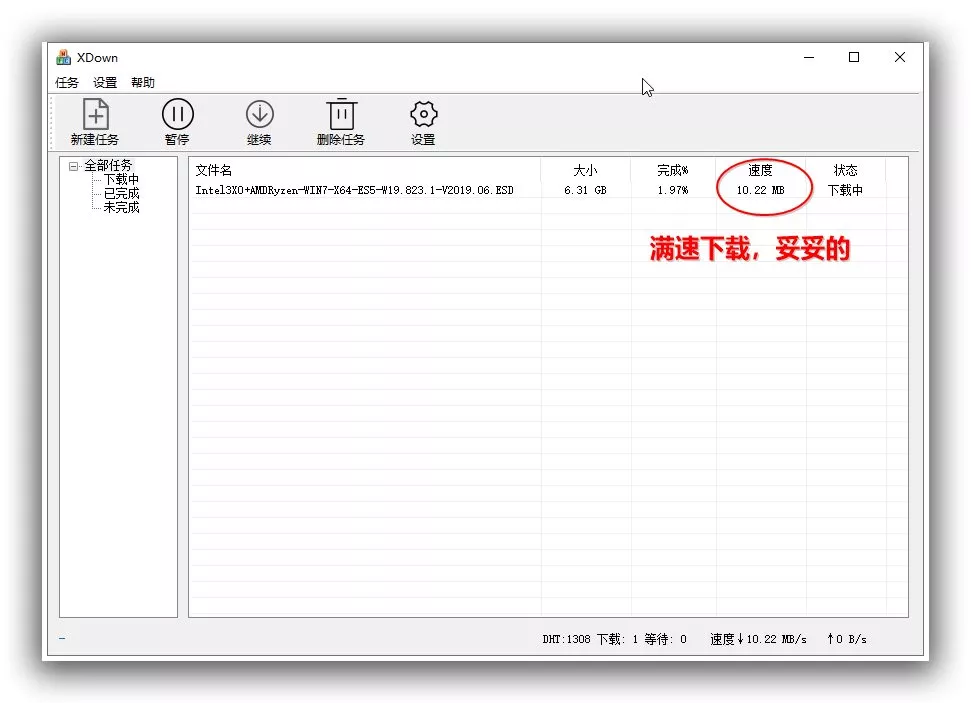Screen dimensions: 971x703
Task: Open the 任务 menu
Action: (x=66, y=82)
